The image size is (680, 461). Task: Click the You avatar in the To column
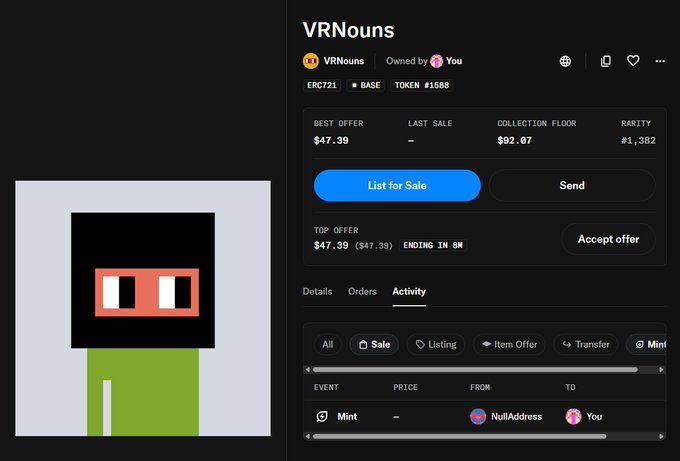click(x=573, y=416)
